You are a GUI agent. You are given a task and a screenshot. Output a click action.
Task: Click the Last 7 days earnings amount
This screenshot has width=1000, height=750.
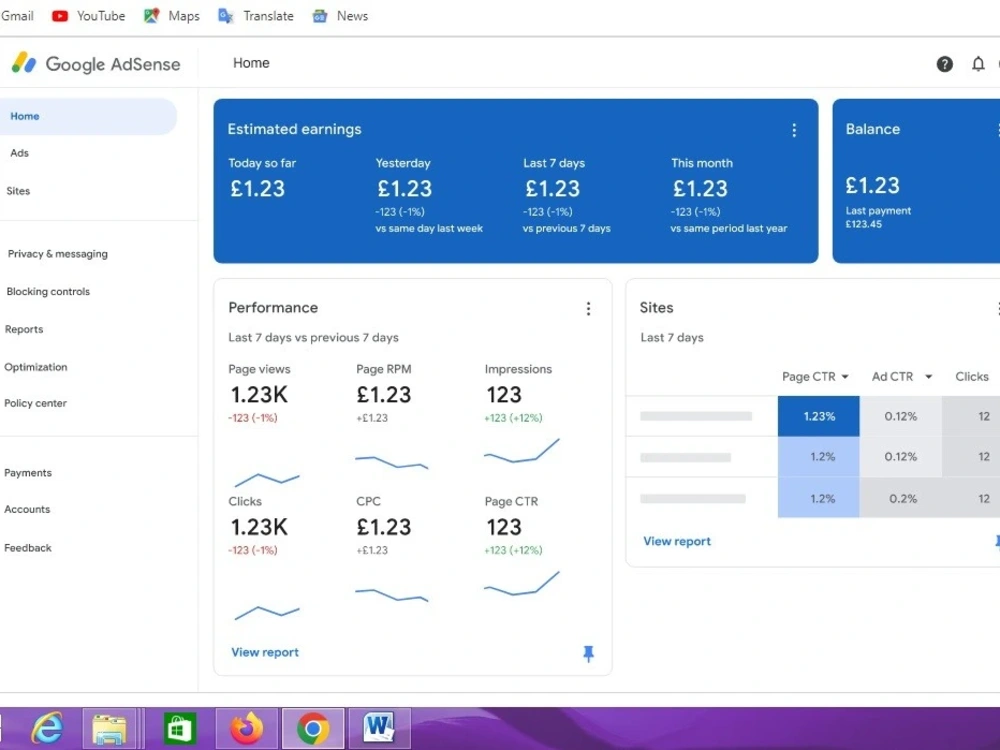pyautogui.click(x=552, y=189)
